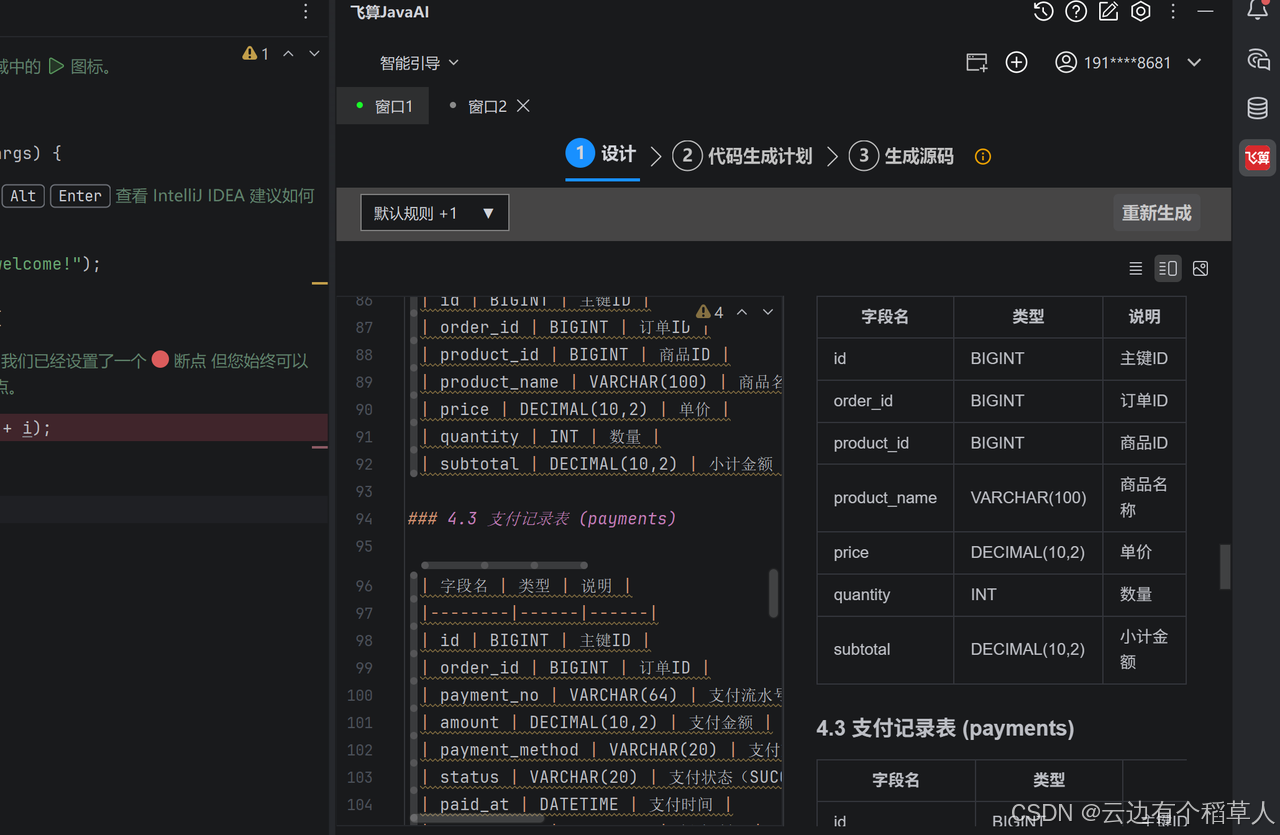Click line number 100 in the gutter
Viewport: 1280px width, 835px height.
[359, 695]
